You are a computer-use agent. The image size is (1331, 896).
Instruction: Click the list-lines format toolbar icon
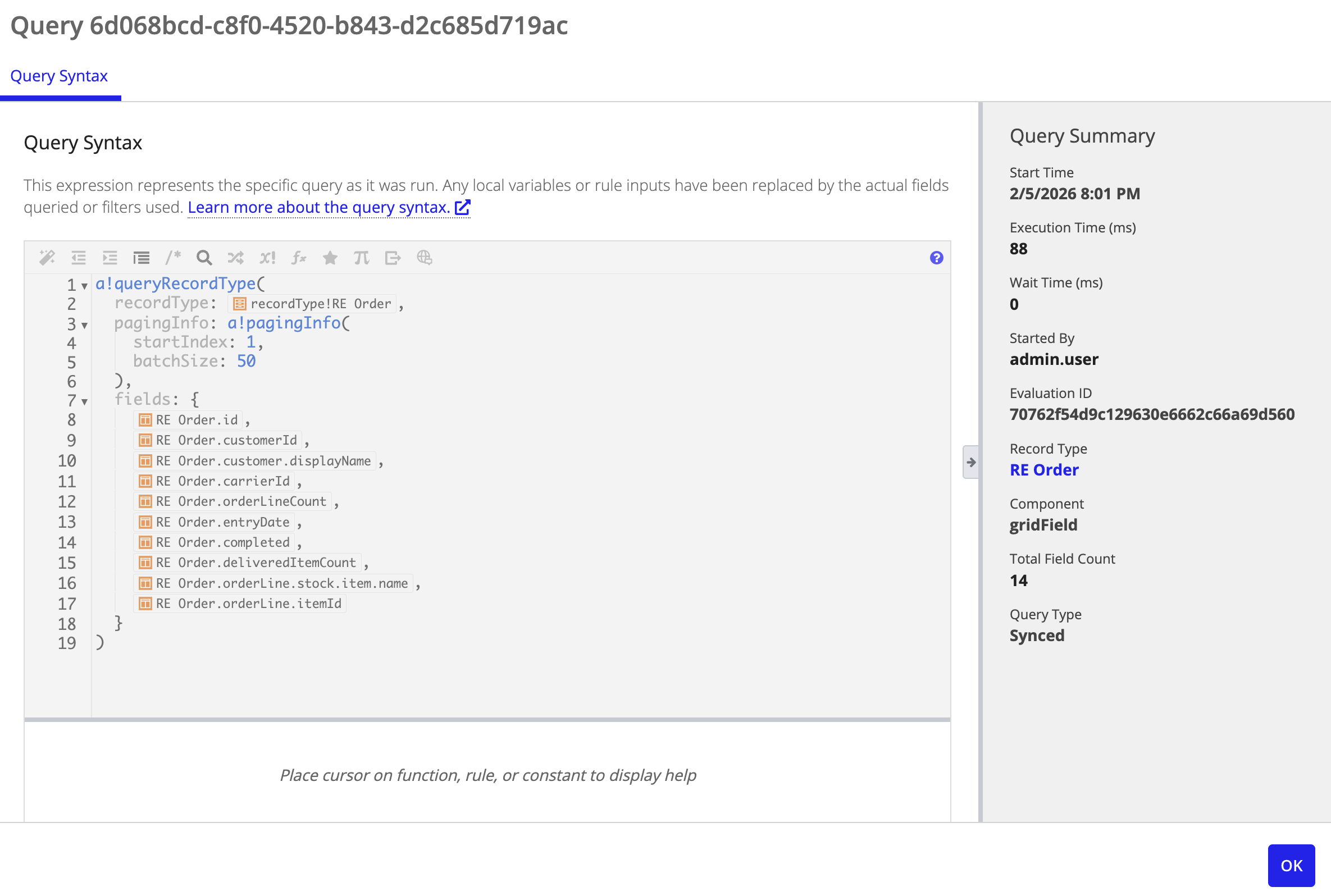(141, 258)
